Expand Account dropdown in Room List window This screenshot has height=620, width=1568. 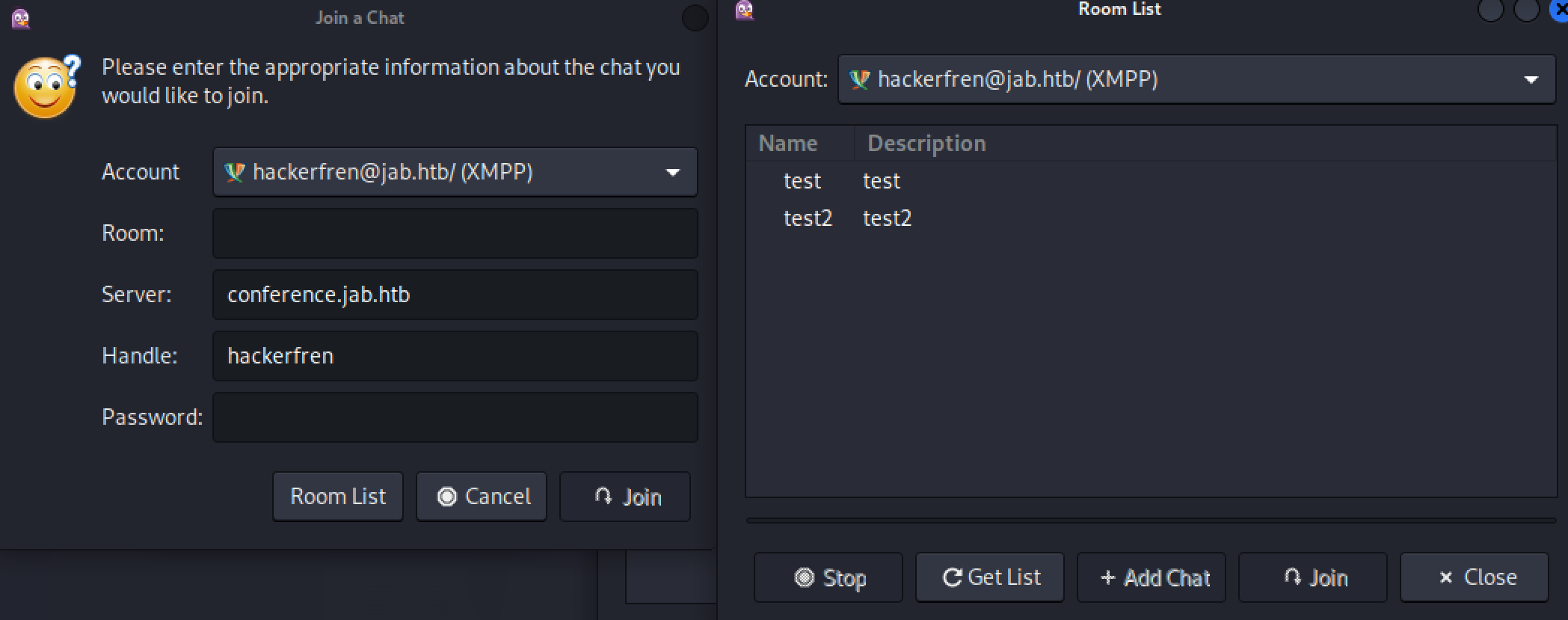pyautogui.click(x=1196, y=79)
